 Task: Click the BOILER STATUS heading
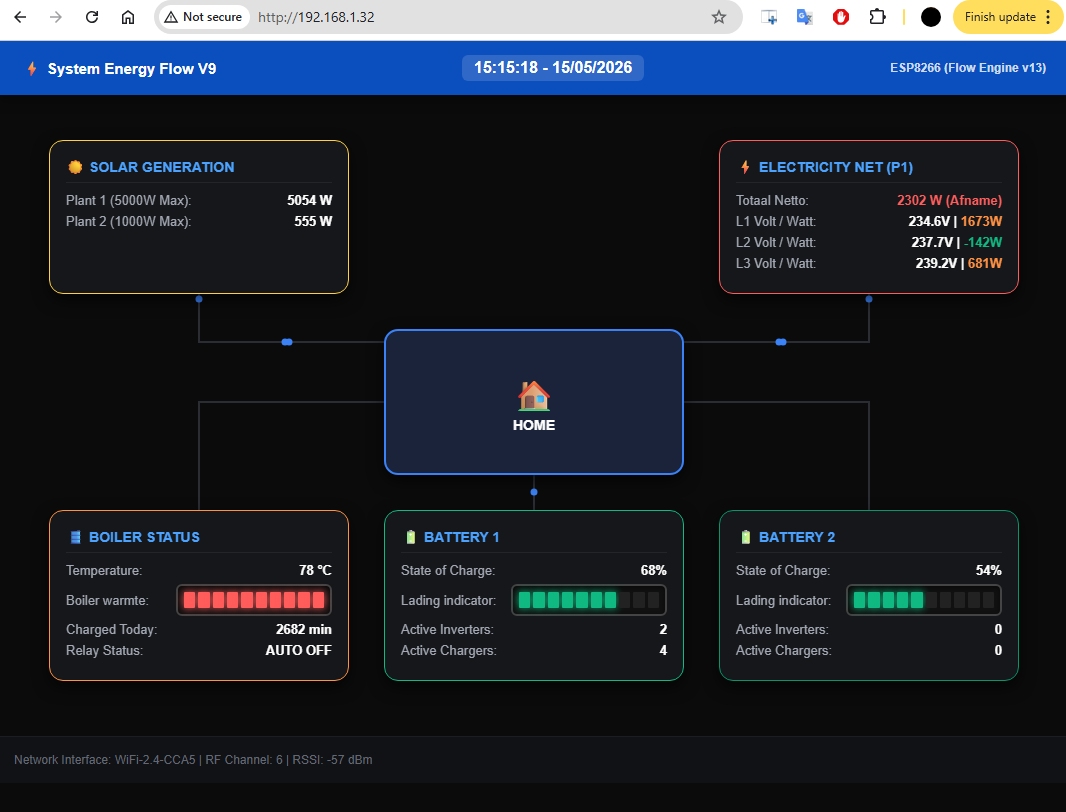(x=144, y=537)
